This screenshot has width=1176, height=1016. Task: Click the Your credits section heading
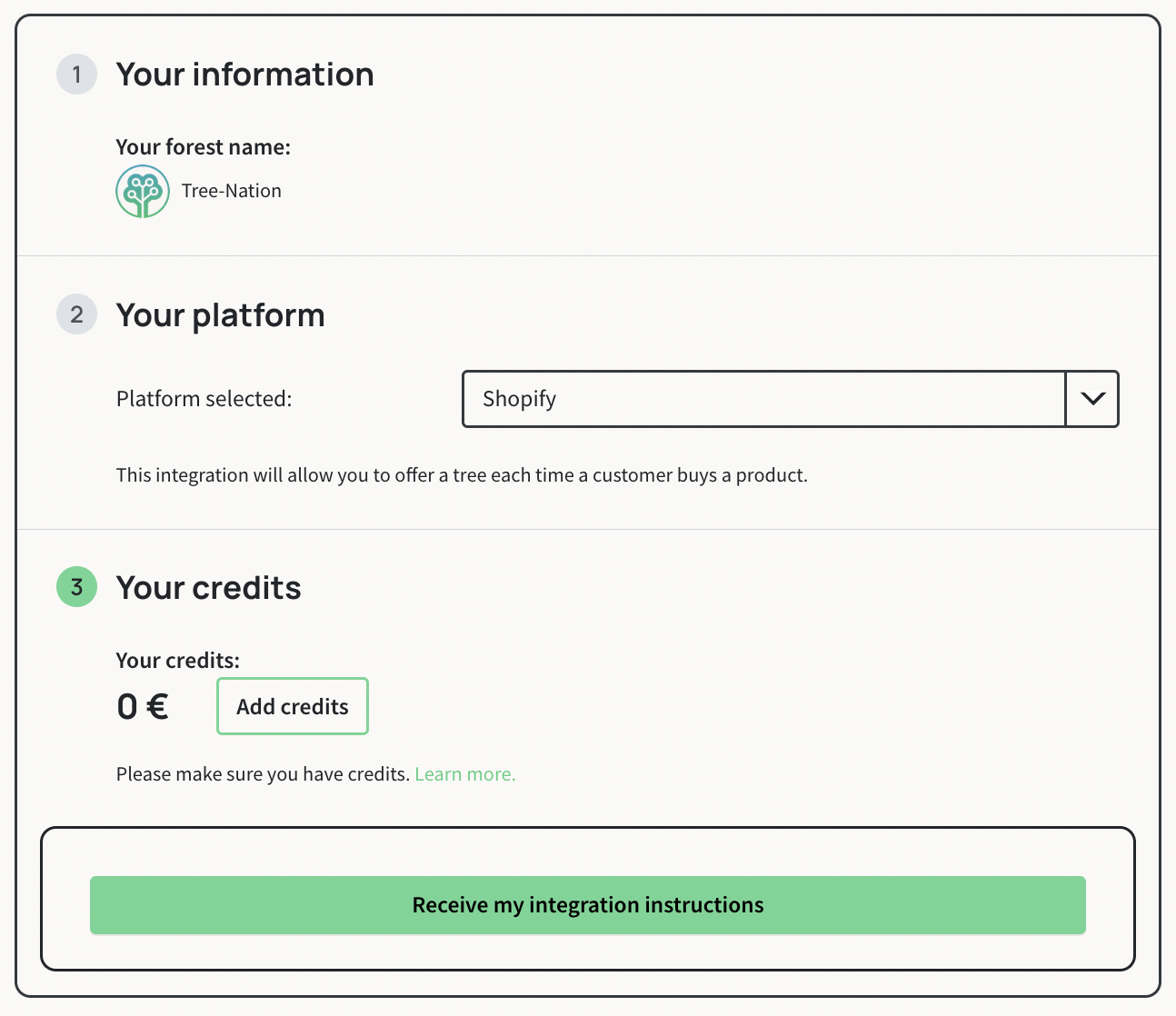(208, 588)
